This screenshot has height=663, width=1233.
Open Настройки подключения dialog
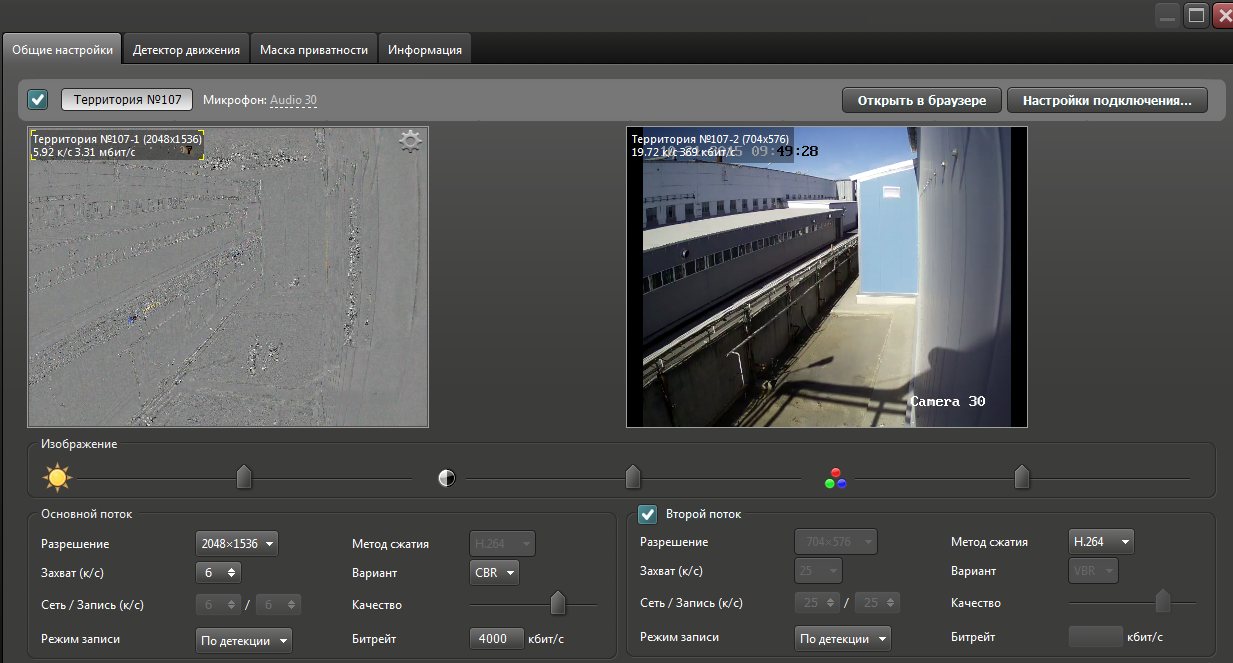click(1107, 100)
